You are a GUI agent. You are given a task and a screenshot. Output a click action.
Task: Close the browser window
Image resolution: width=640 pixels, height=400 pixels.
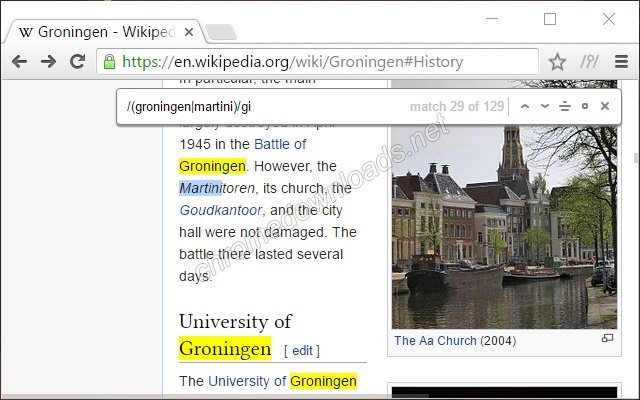click(x=609, y=19)
